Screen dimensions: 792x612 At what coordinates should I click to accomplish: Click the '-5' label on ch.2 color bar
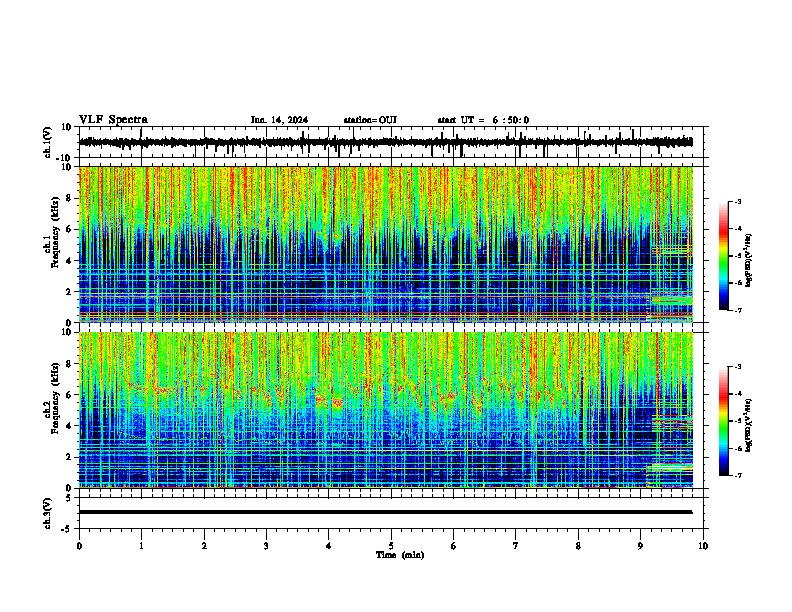coord(738,421)
